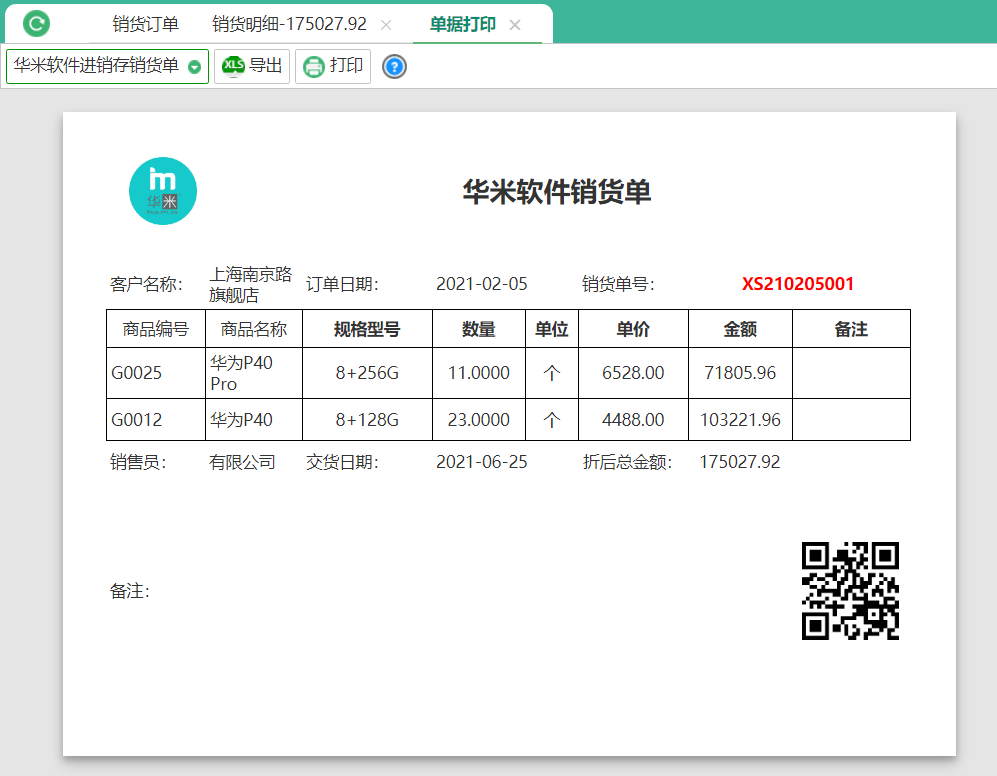Click the 交货日期 label
This screenshot has width=997, height=776.
click(342, 462)
